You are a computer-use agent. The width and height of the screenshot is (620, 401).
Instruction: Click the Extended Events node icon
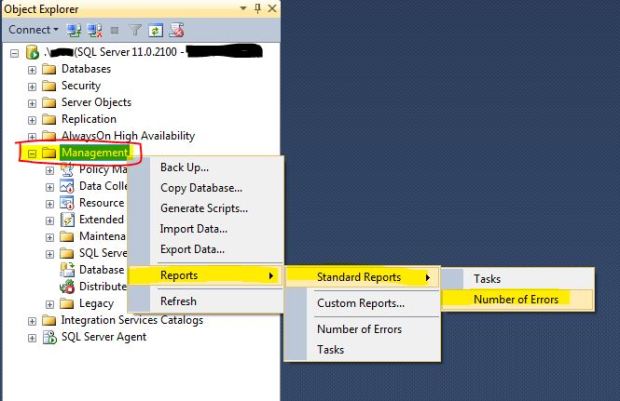pyautogui.click(x=67, y=219)
